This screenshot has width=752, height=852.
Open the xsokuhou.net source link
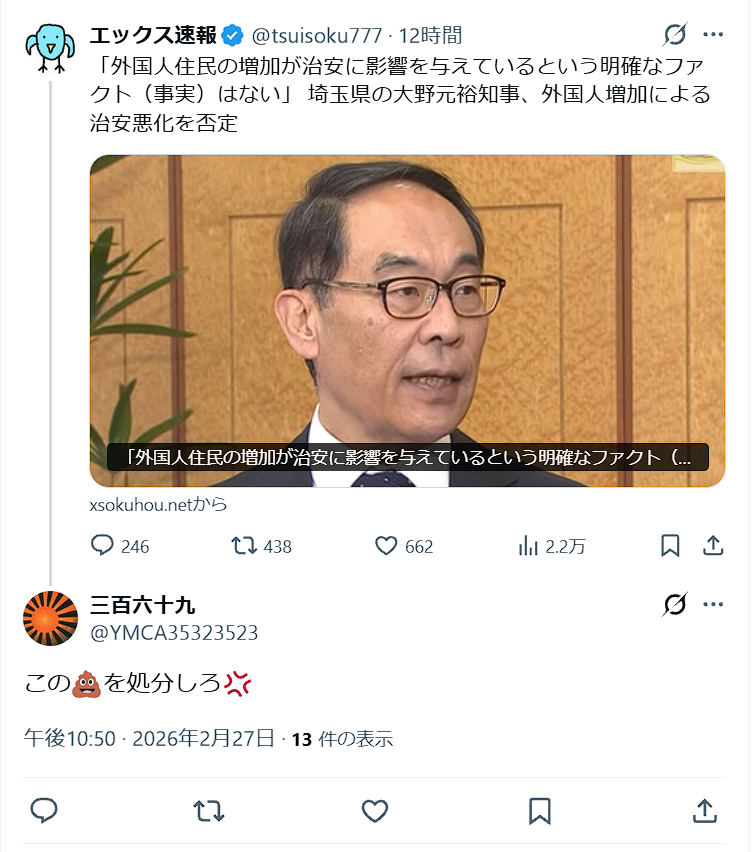[158, 505]
